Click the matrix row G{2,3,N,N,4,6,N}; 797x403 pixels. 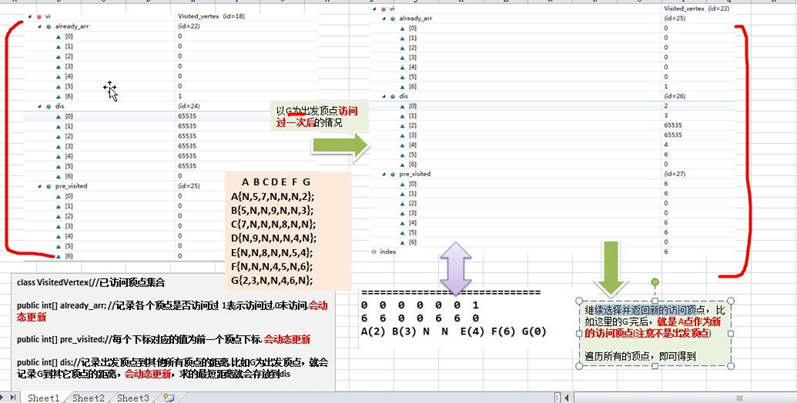click(x=271, y=281)
